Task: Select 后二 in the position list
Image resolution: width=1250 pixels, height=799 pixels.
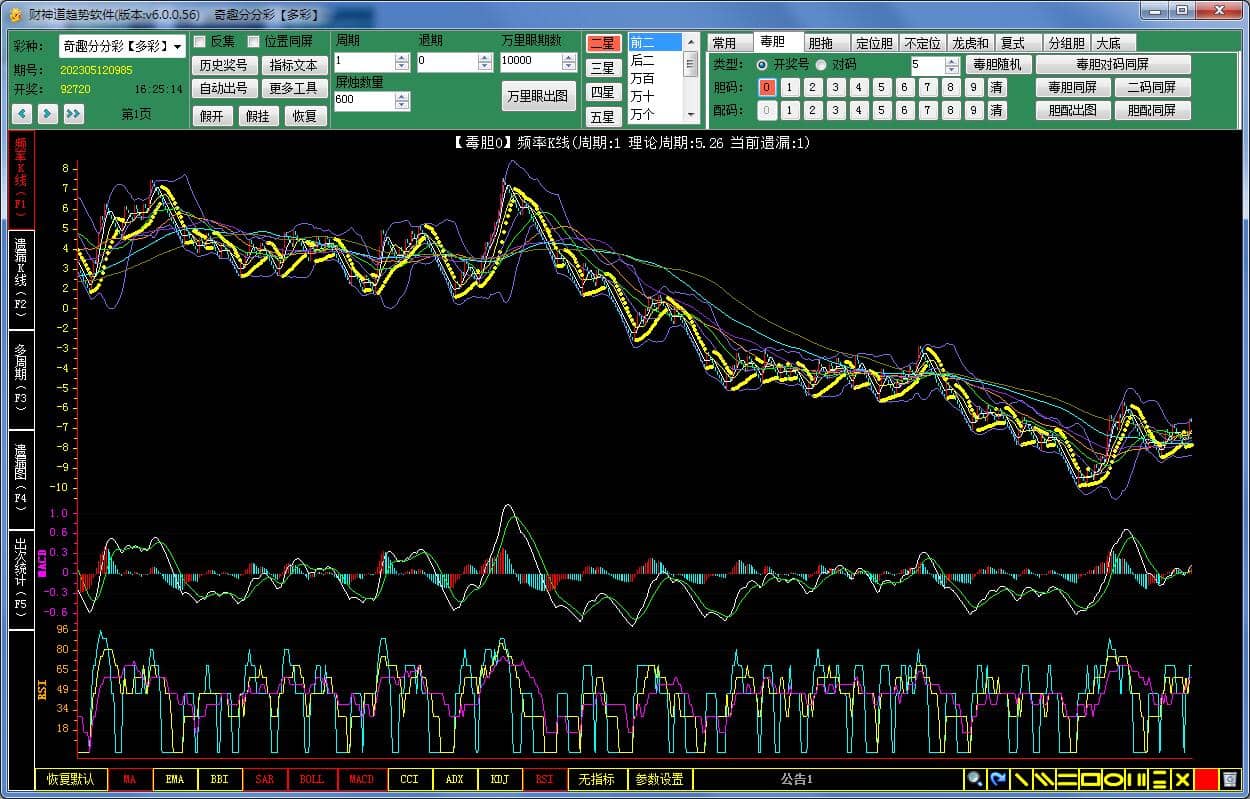Action: [642, 60]
